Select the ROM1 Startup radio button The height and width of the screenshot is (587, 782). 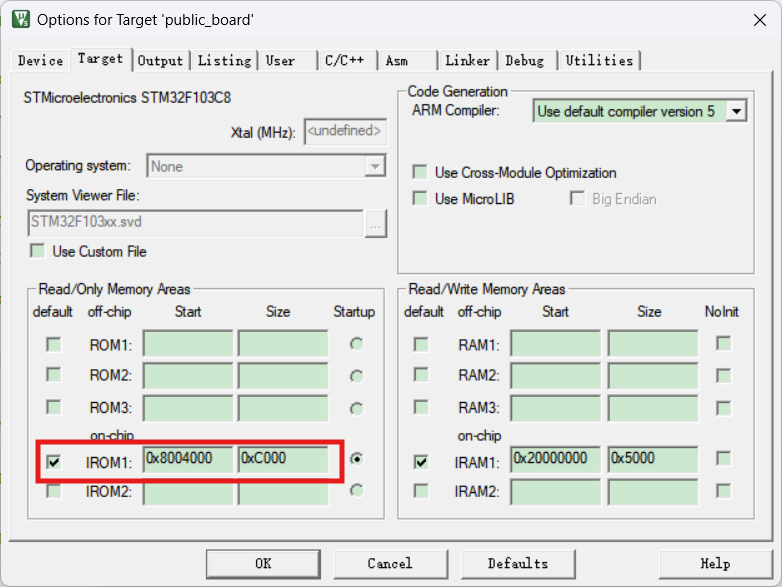point(356,344)
